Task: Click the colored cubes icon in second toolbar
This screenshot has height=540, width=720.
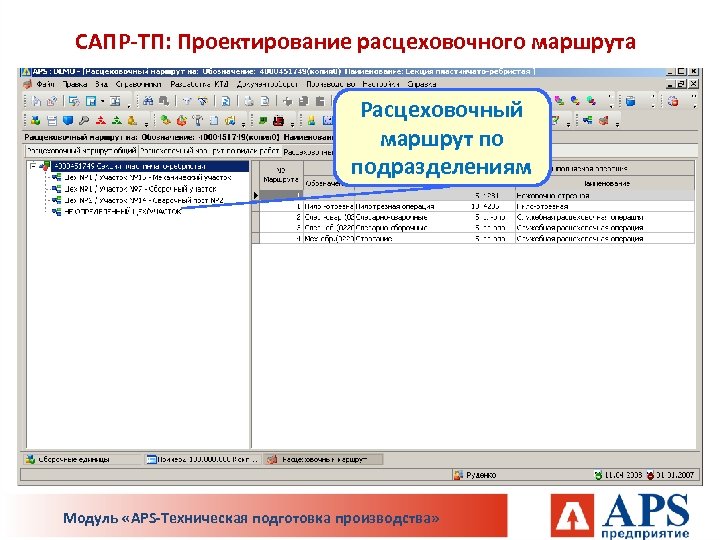Action: click(x=35, y=120)
